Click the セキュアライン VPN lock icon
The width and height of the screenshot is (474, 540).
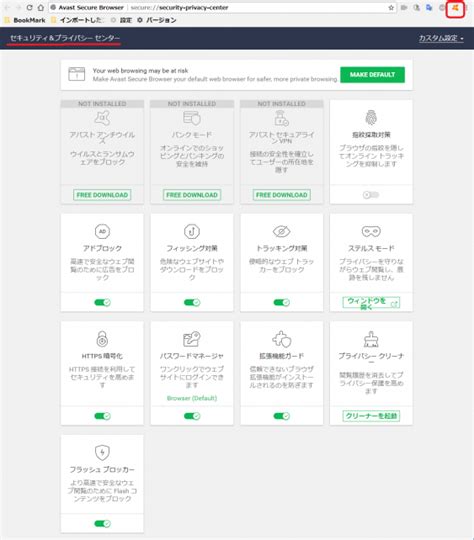pyautogui.click(x=281, y=118)
